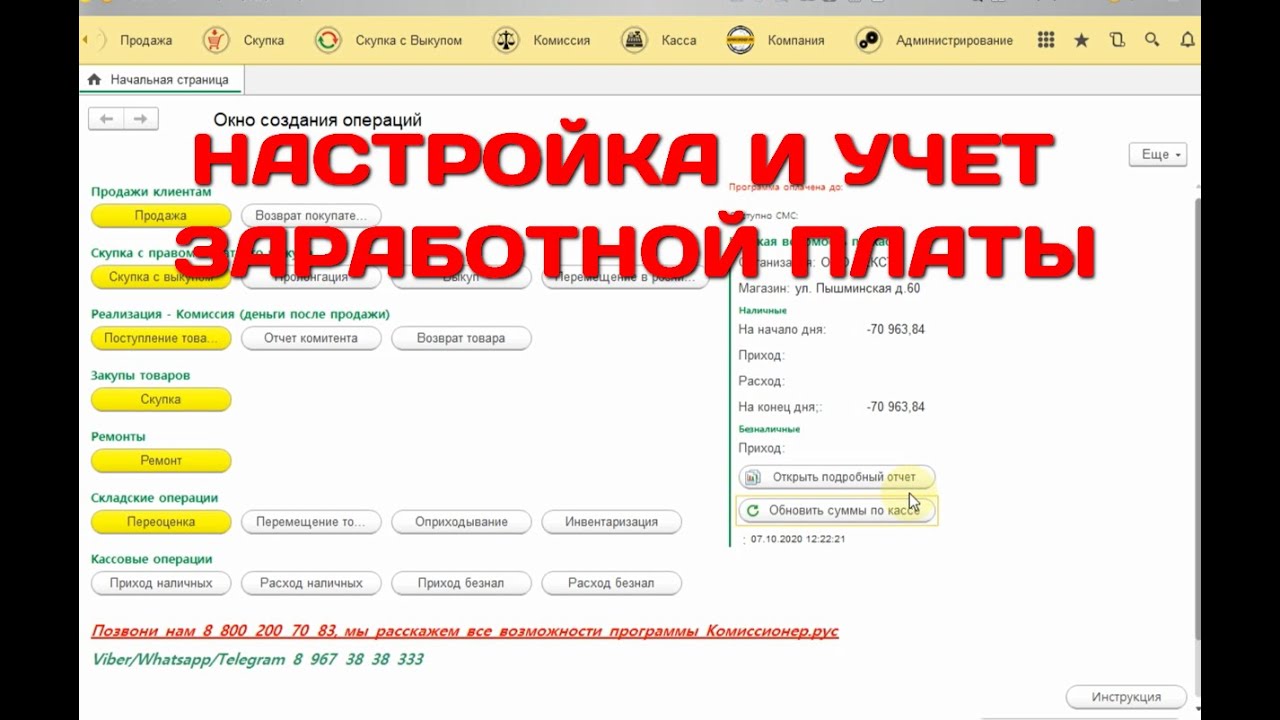Screen dimensions: 1280x720
Task: Open the favorites star icon
Action: [1081, 41]
